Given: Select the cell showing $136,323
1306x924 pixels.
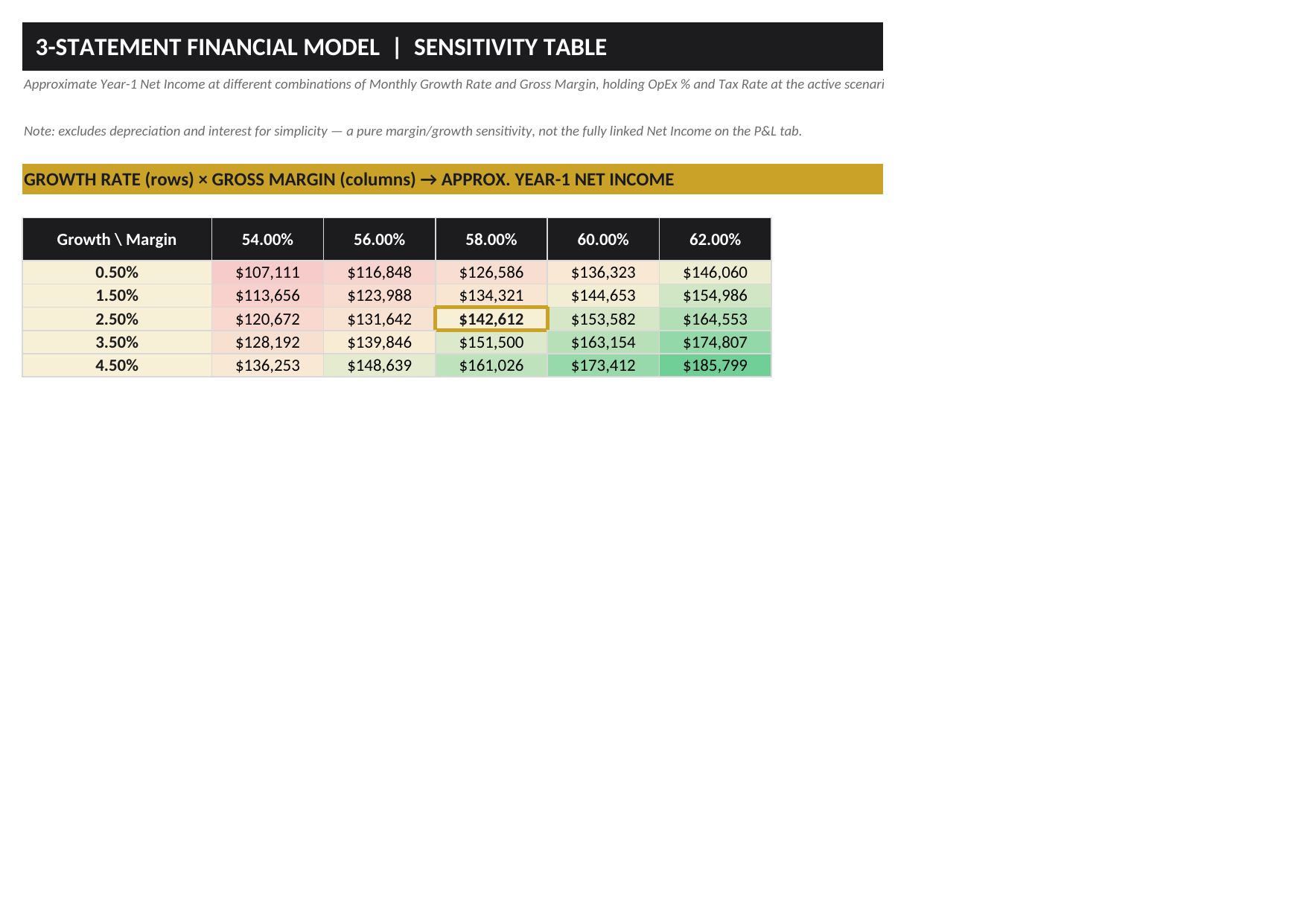Looking at the screenshot, I should pos(603,273).
